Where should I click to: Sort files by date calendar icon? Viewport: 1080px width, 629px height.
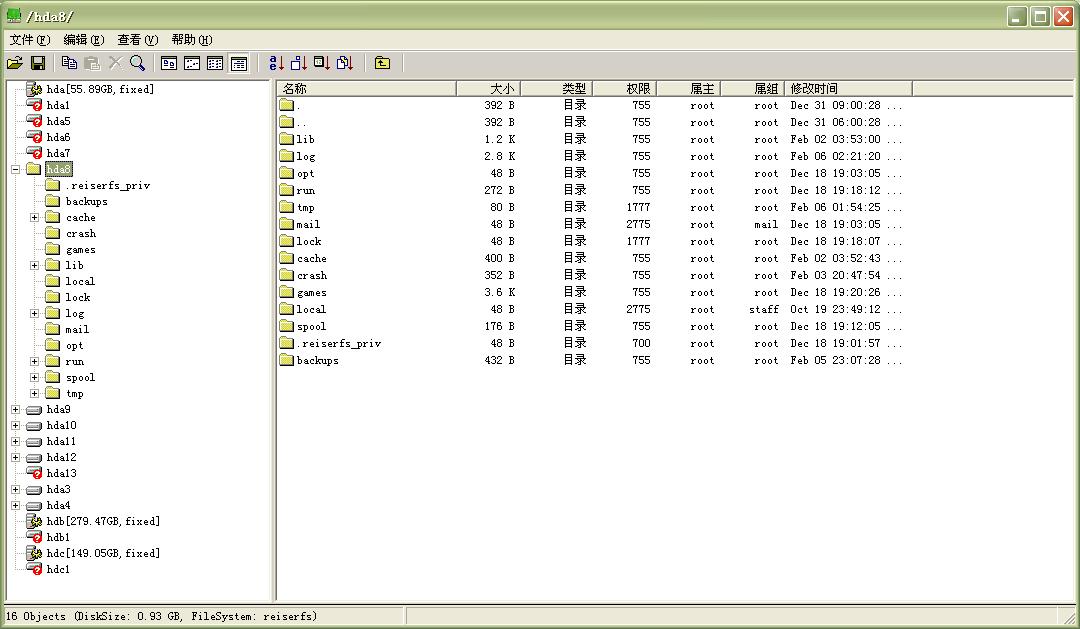click(x=322, y=63)
